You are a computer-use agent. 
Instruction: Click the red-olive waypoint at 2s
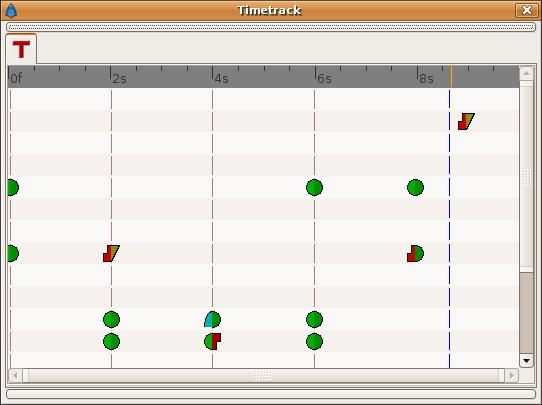(x=111, y=253)
